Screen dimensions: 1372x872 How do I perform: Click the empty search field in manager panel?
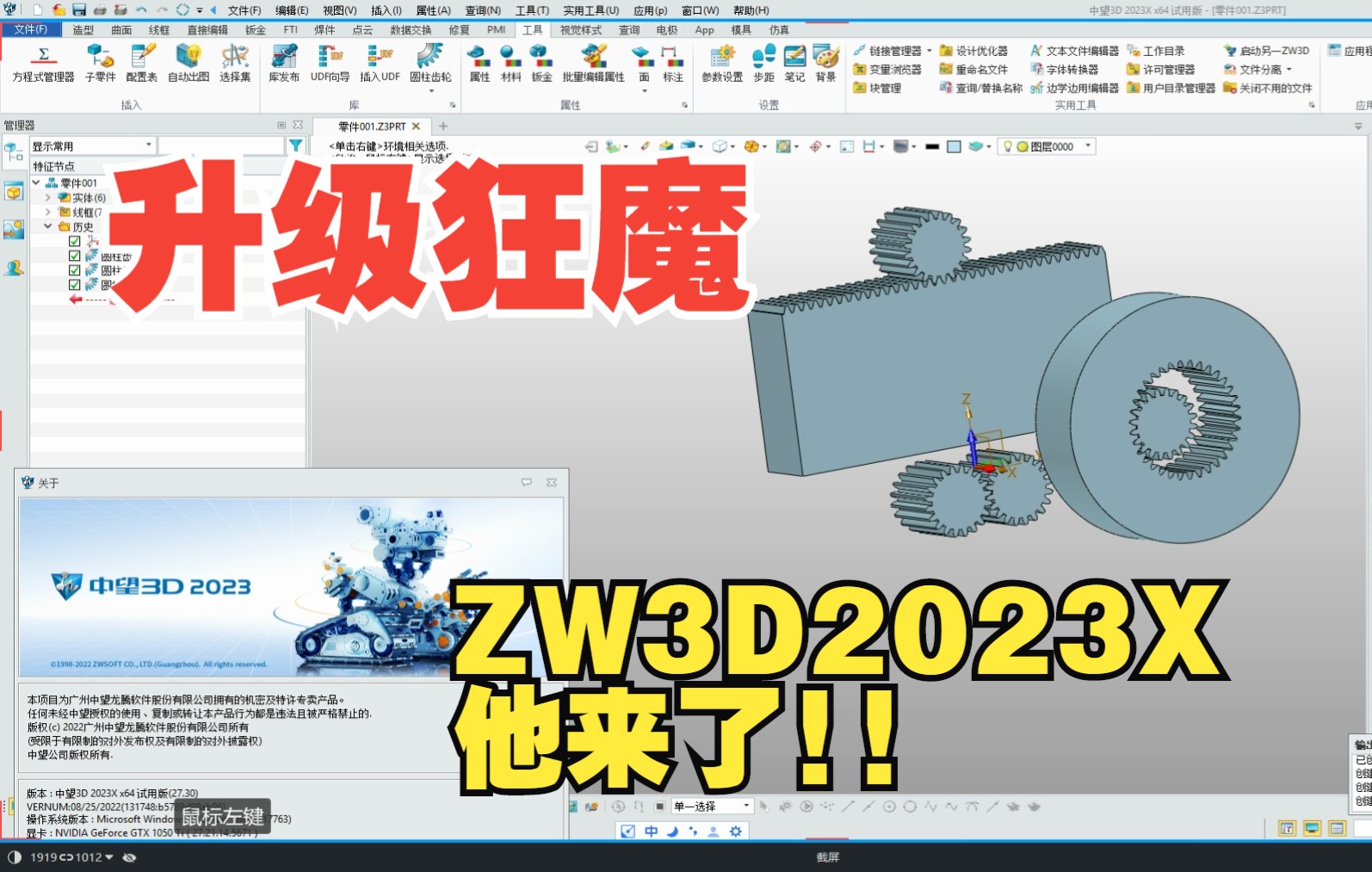[221, 145]
